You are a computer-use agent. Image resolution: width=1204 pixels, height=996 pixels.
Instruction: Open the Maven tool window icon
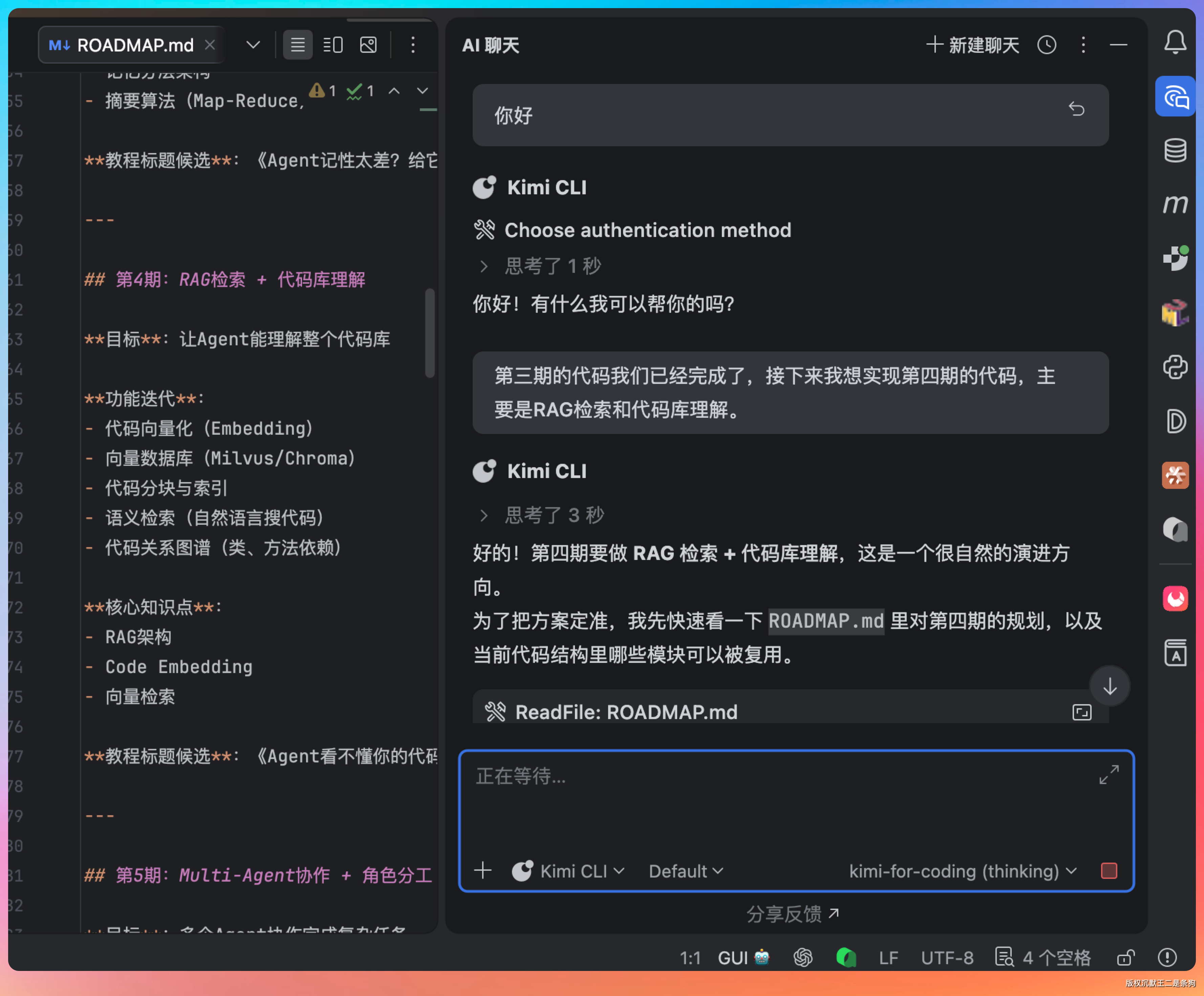1175,203
